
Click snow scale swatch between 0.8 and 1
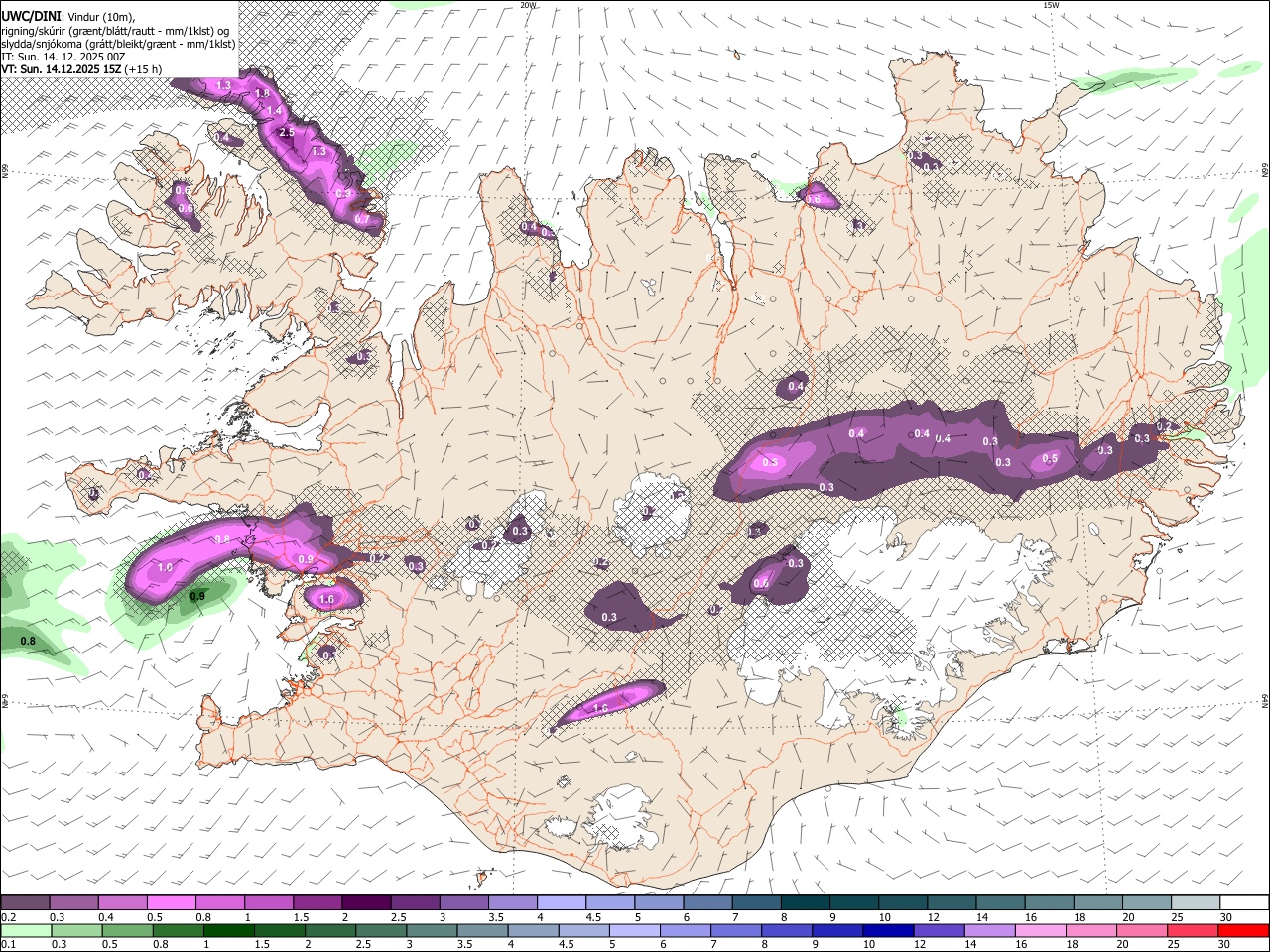pos(219,902)
